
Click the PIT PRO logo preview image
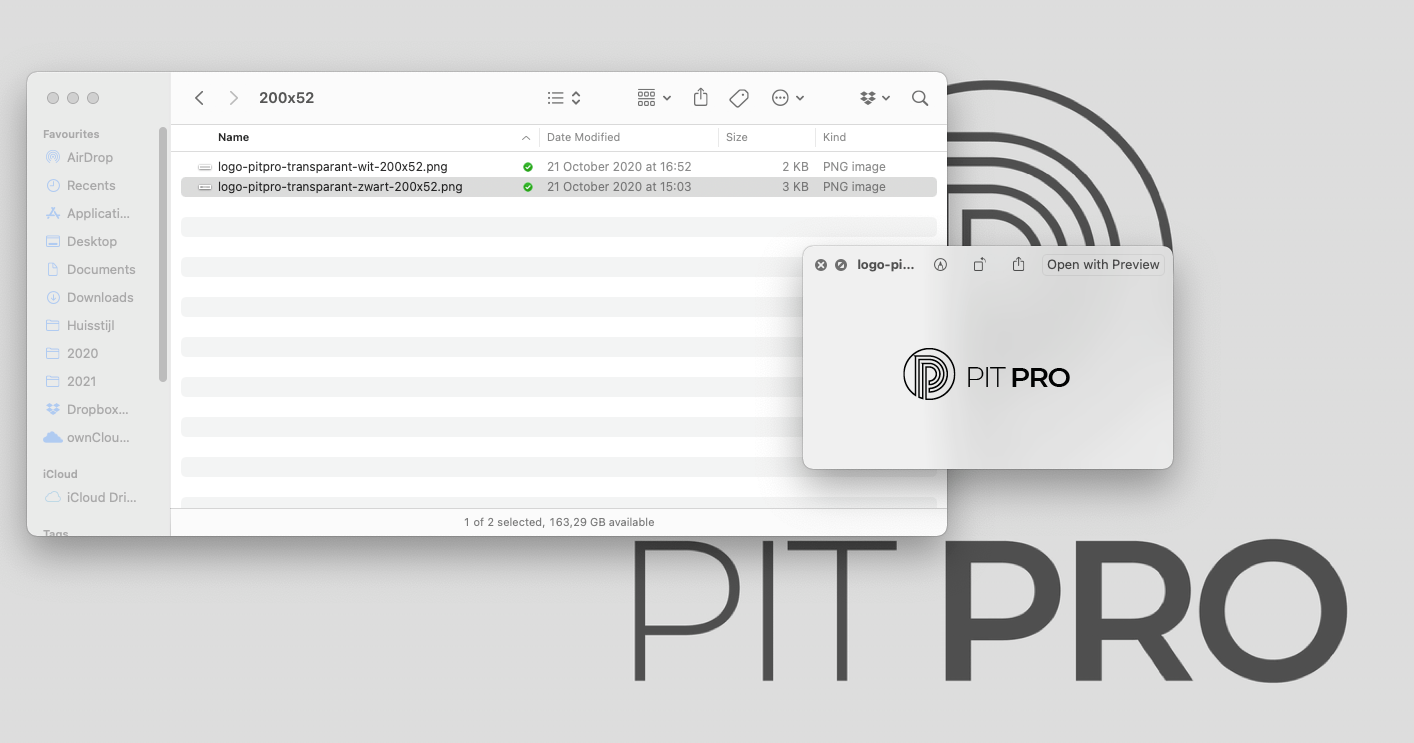click(986, 375)
